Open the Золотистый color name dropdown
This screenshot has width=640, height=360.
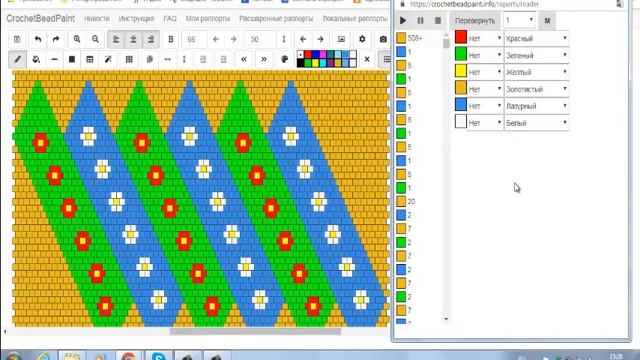[x=536, y=89]
